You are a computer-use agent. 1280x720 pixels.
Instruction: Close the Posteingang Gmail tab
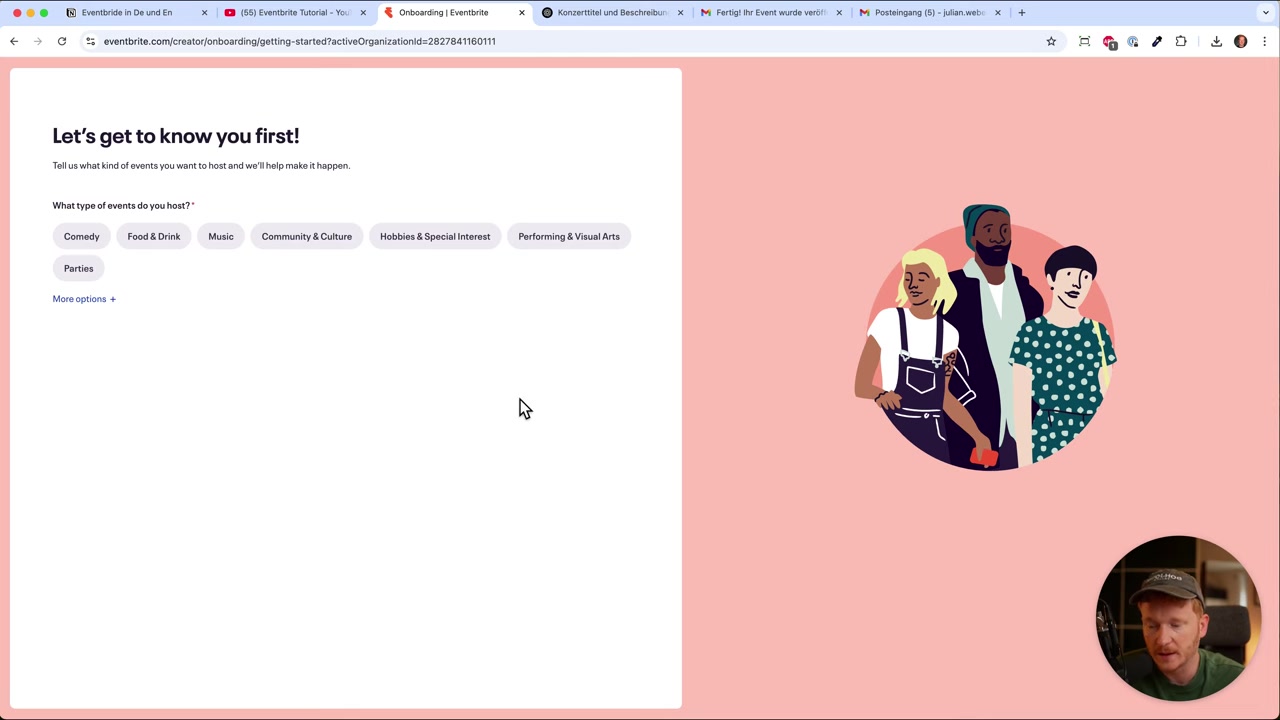coord(997,12)
